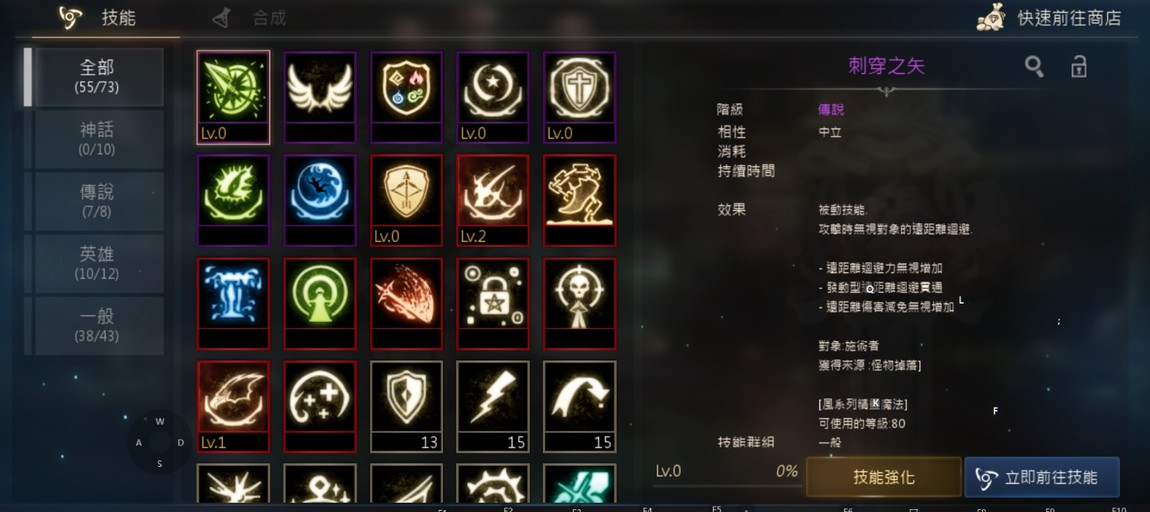This screenshot has width=1150, height=512.
Task: Toggle the skill lock padlock icon
Action: coord(1078,66)
